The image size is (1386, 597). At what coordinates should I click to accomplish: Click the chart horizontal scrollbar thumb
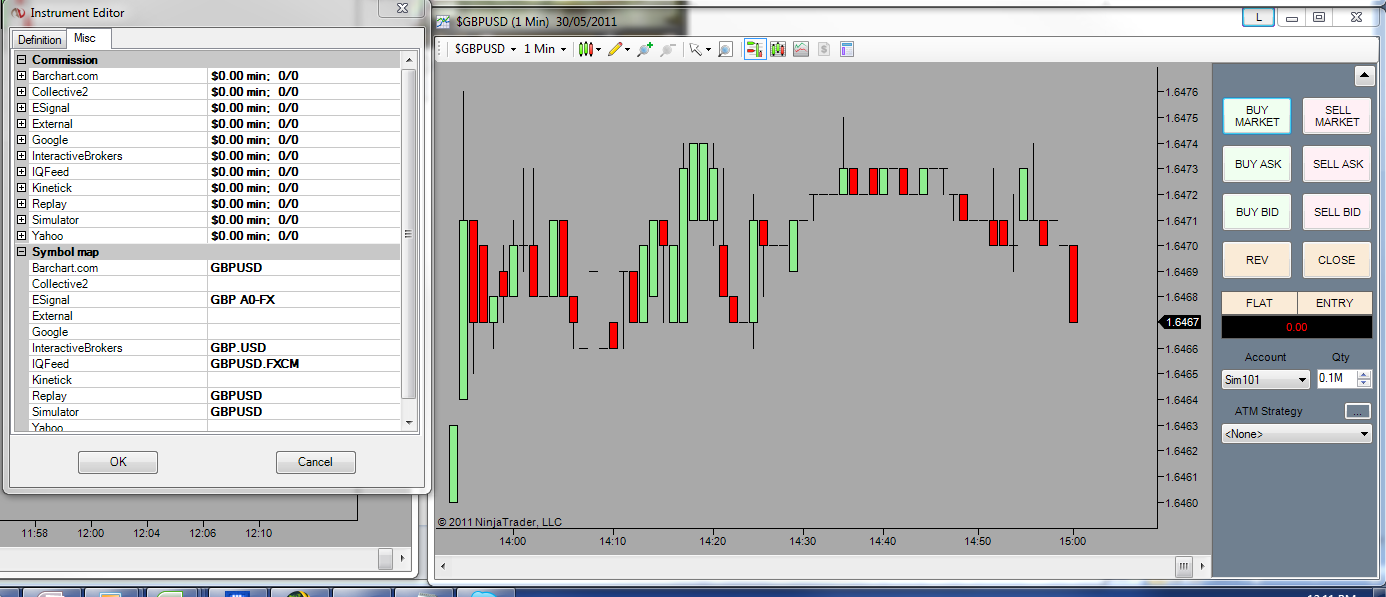click(x=1184, y=566)
